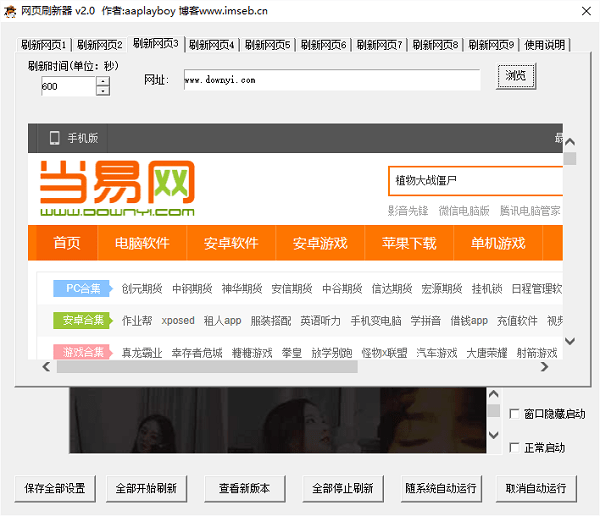Open the 刷新网页6 tab
This screenshot has width=600, height=516.
pos(323,45)
